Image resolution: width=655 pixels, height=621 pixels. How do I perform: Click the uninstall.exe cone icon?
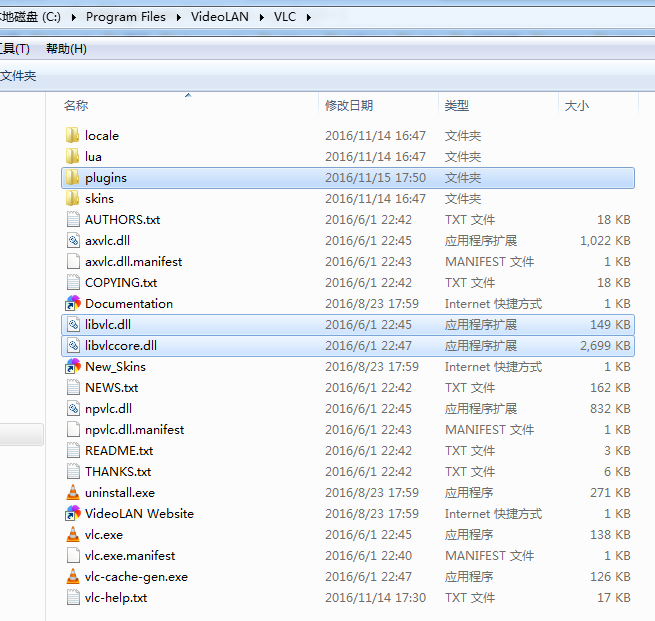pyautogui.click(x=73, y=492)
